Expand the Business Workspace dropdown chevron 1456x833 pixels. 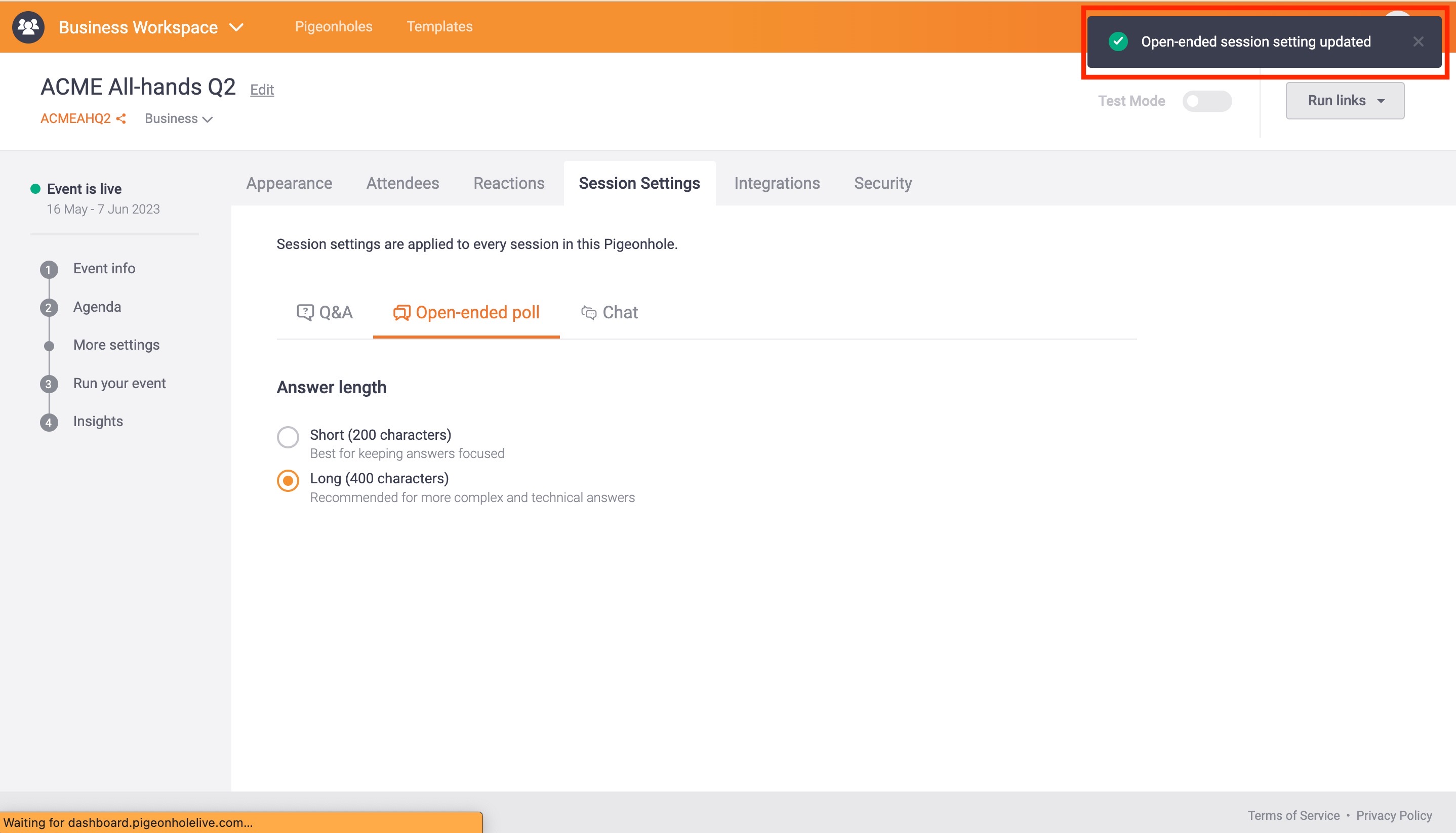click(236, 27)
